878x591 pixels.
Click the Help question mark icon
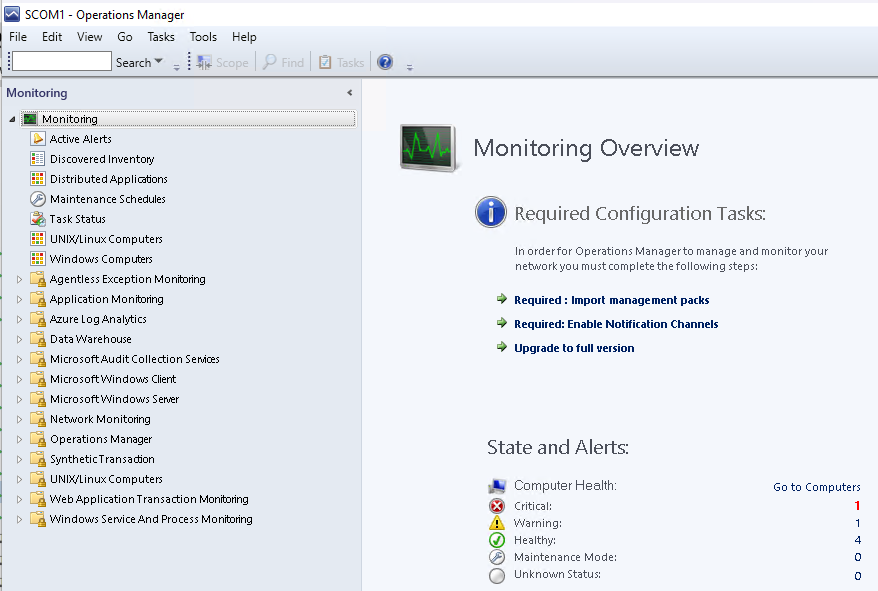[385, 62]
